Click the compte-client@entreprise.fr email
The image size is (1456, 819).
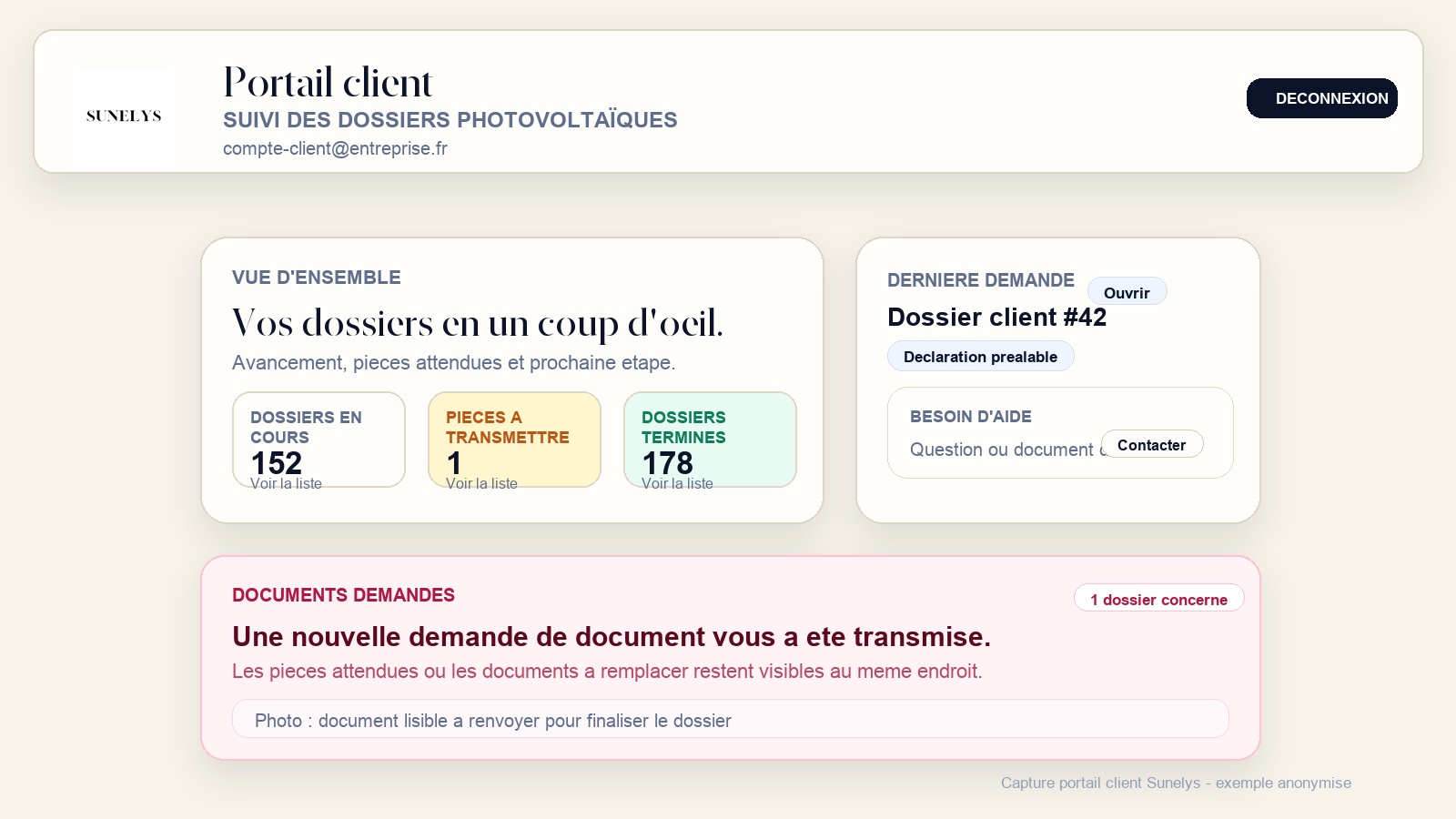click(x=335, y=148)
